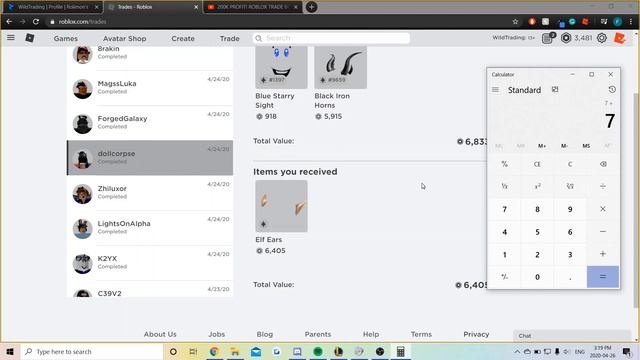Viewport: 640px width, 360px height.
Task: Click the Elf Ears item name link
Action: coord(269,240)
